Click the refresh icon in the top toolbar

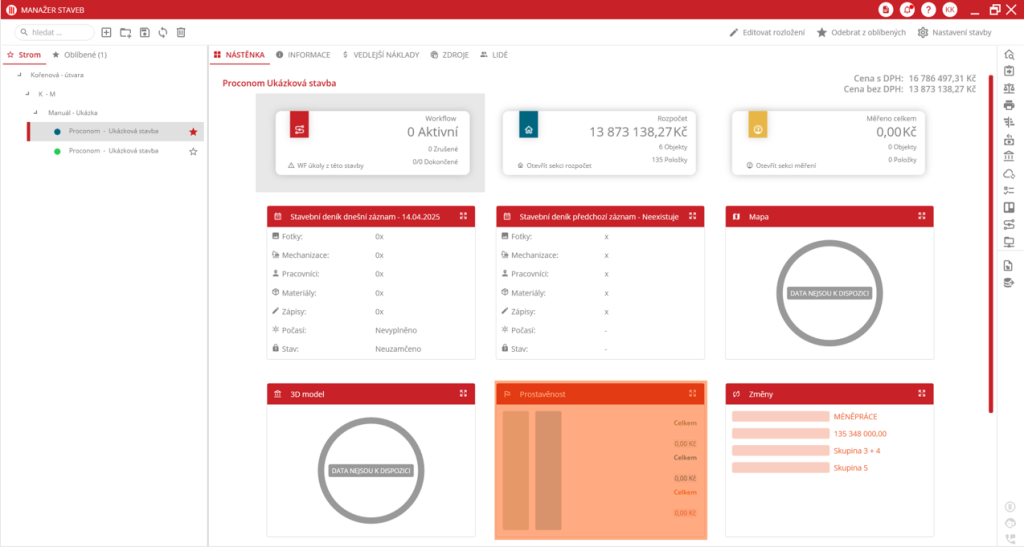pos(163,33)
